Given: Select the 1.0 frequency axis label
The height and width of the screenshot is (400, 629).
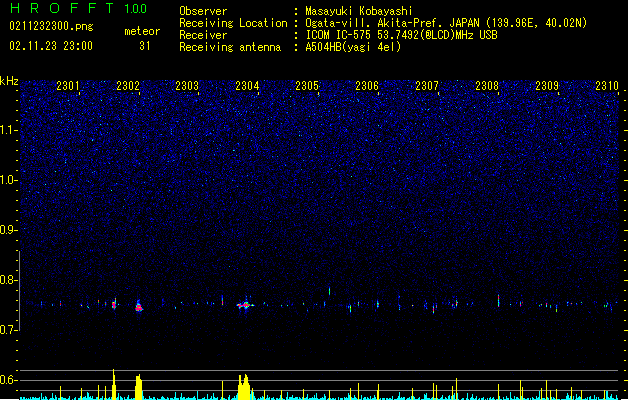Looking at the screenshot, I should click(8, 180).
